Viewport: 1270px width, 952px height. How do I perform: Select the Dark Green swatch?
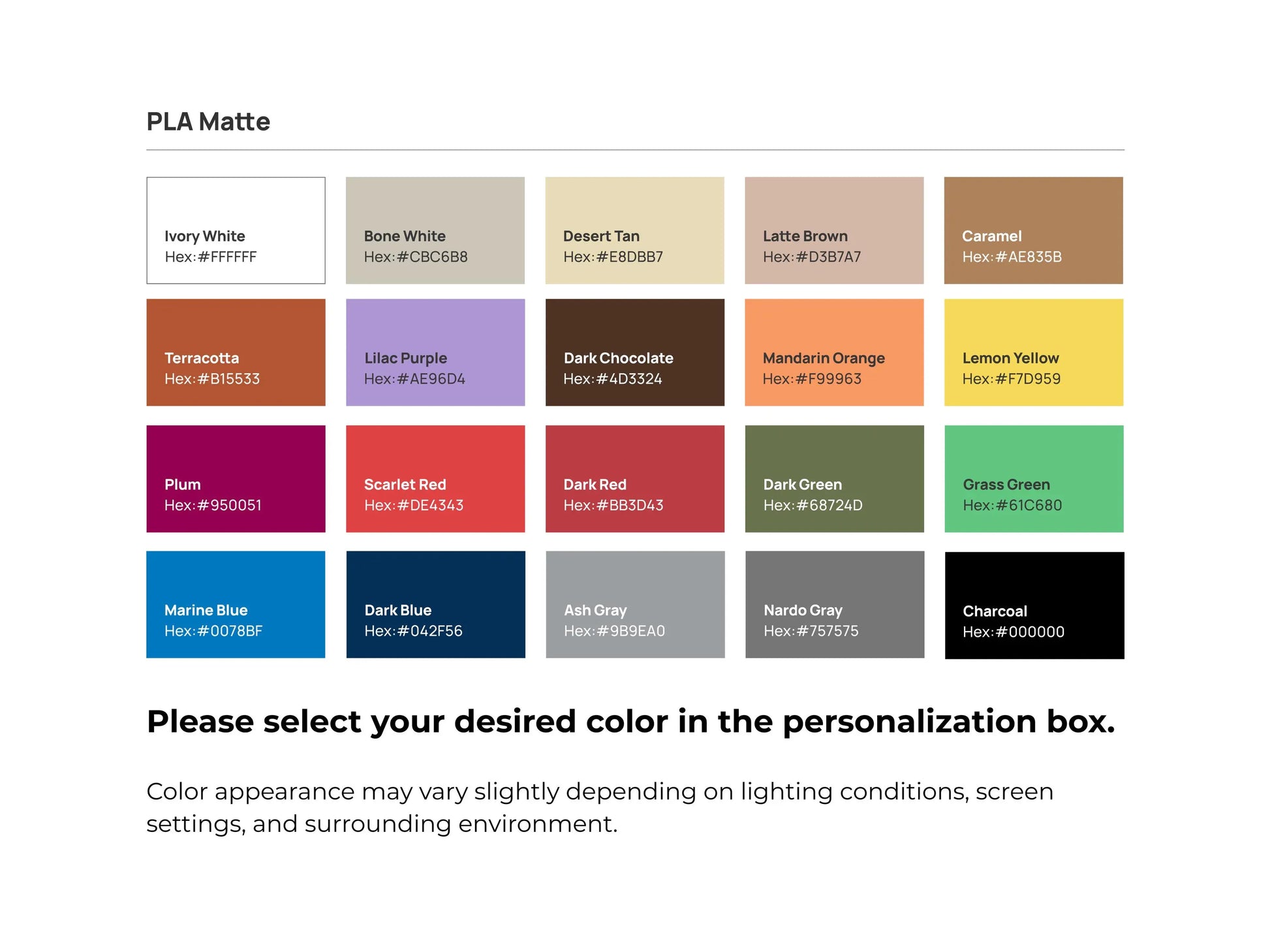coord(834,479)
